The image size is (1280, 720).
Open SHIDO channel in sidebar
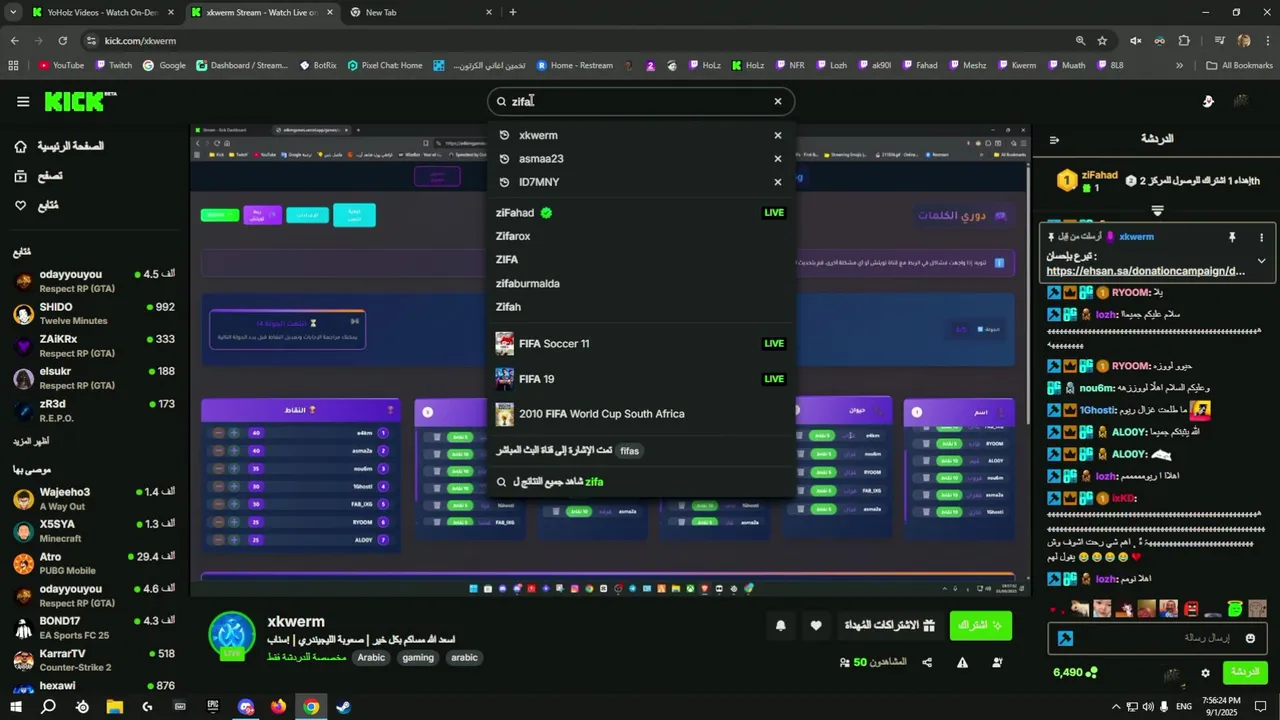(x=94, y=313)
